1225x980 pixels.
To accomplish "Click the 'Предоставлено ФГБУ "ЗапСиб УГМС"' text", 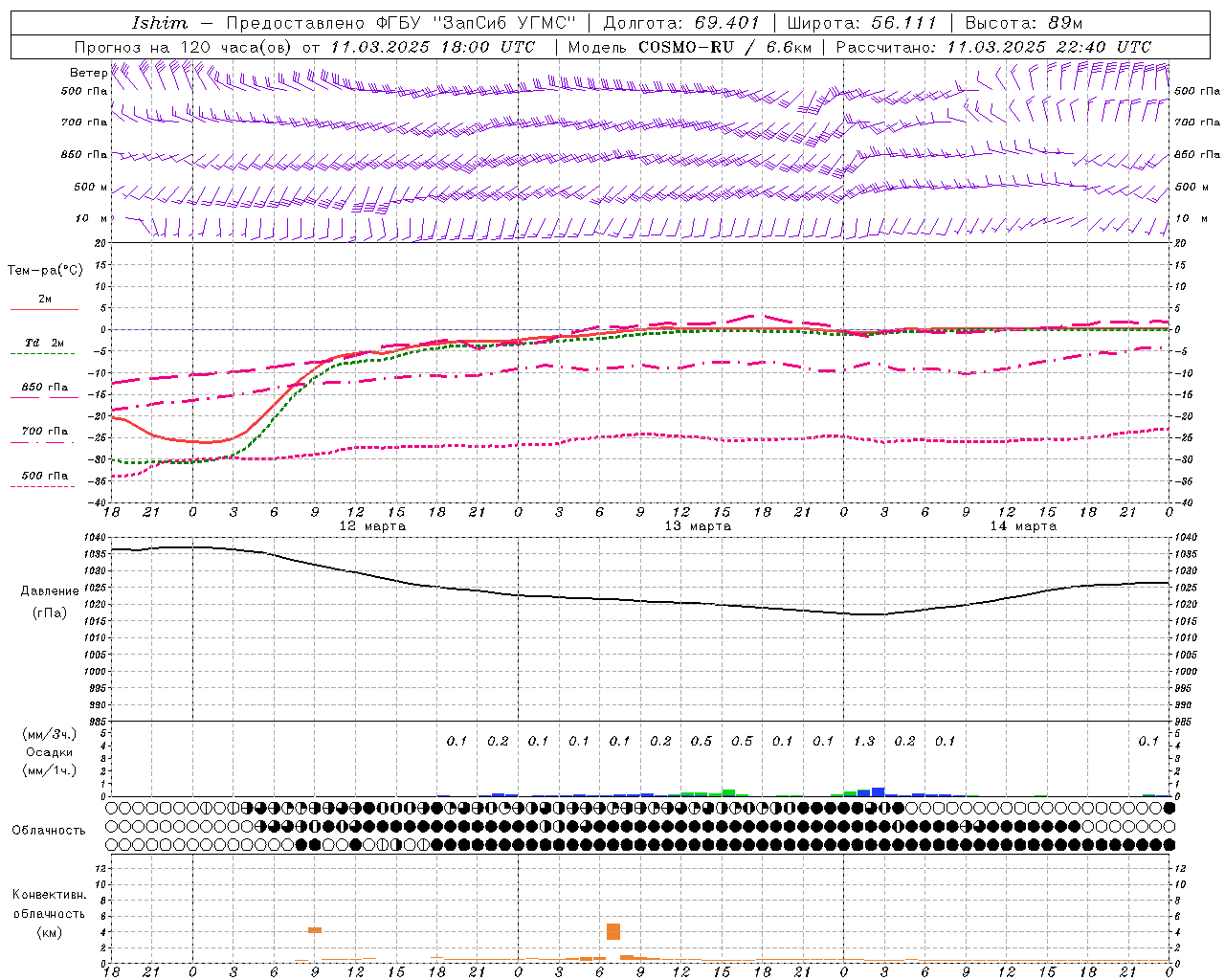I will point(402,23).
